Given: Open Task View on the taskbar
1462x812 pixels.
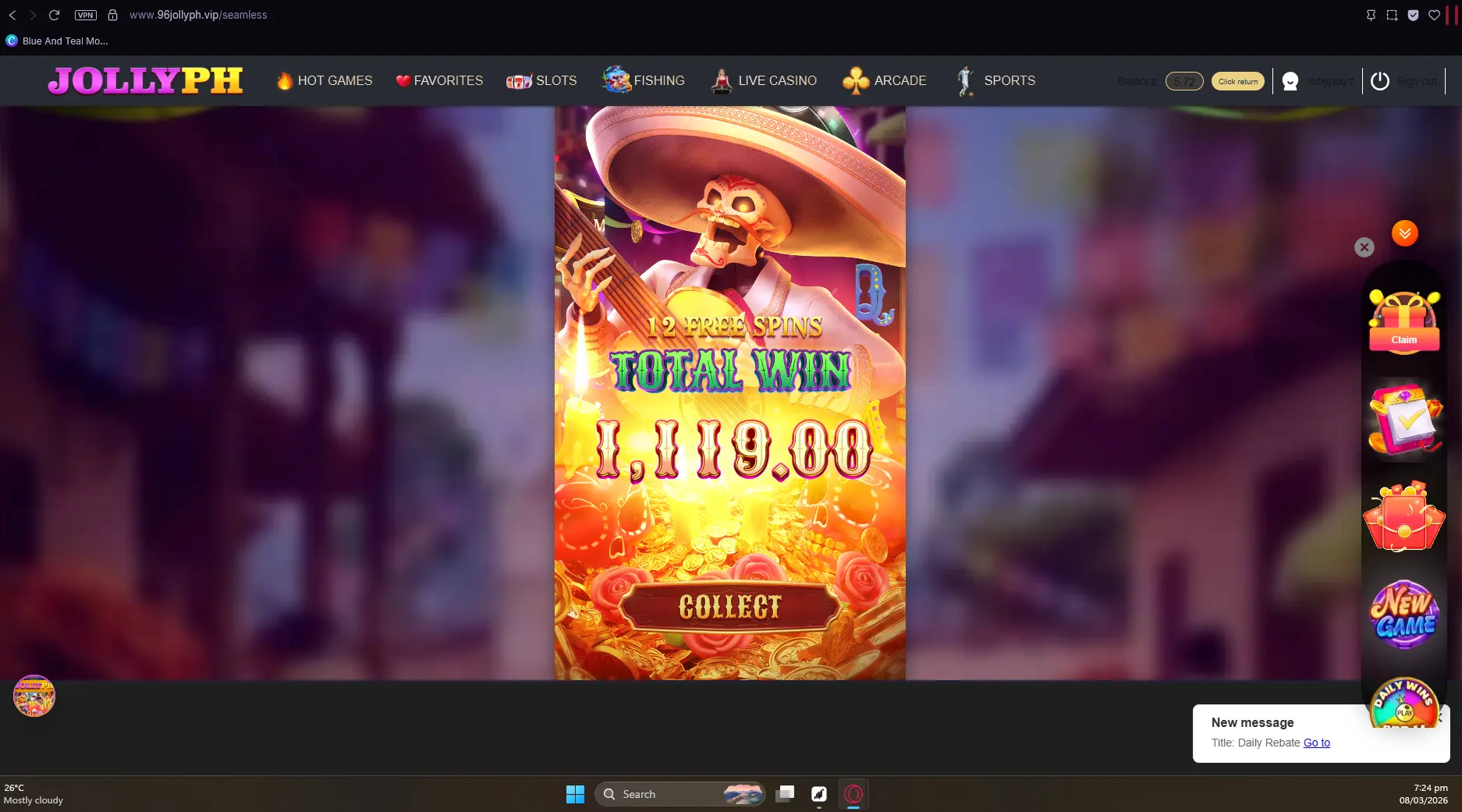Looking at the screenshot, I should click(x=785, y=794).
